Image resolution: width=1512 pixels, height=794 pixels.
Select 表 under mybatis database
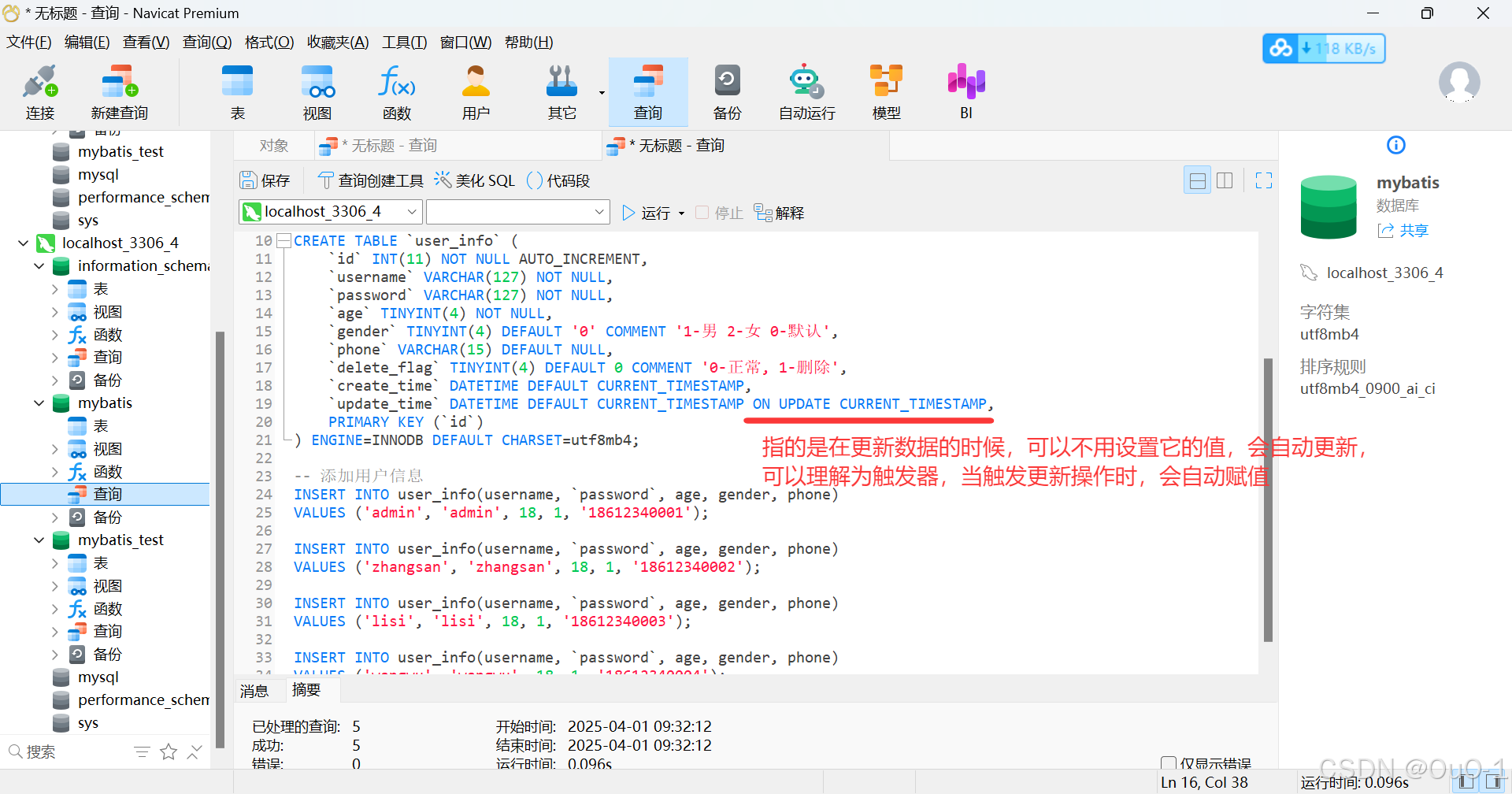101,426
